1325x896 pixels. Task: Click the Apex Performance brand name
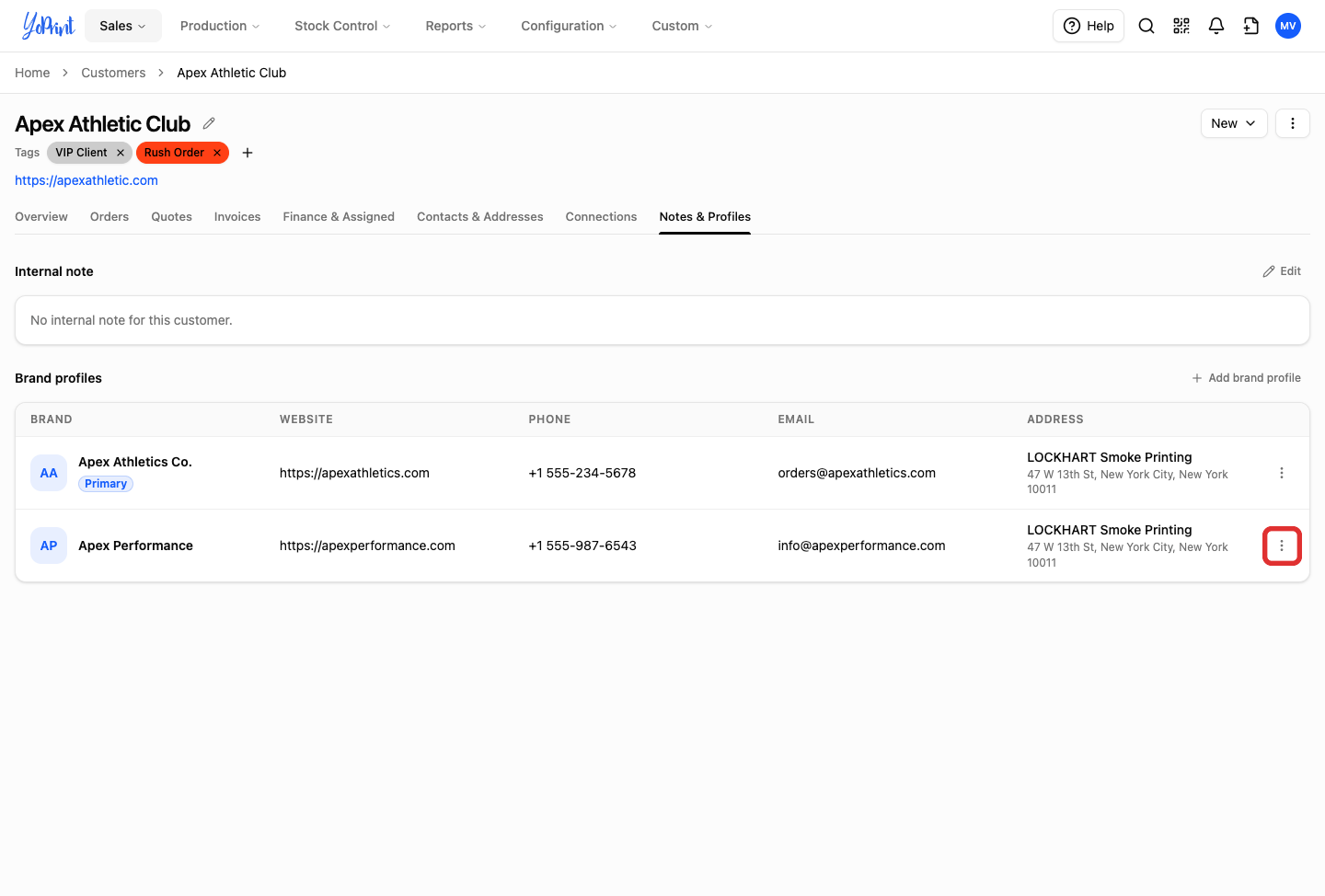point(136,546)
